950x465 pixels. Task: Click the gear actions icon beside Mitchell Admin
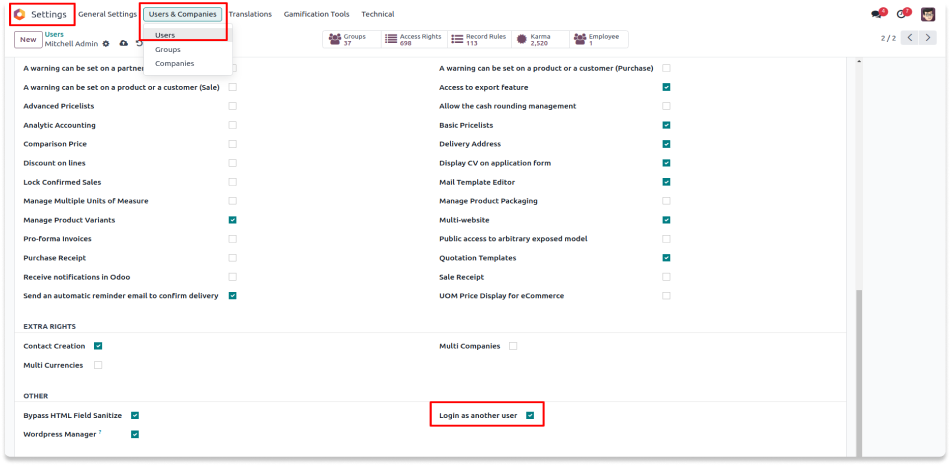(106, 44)
